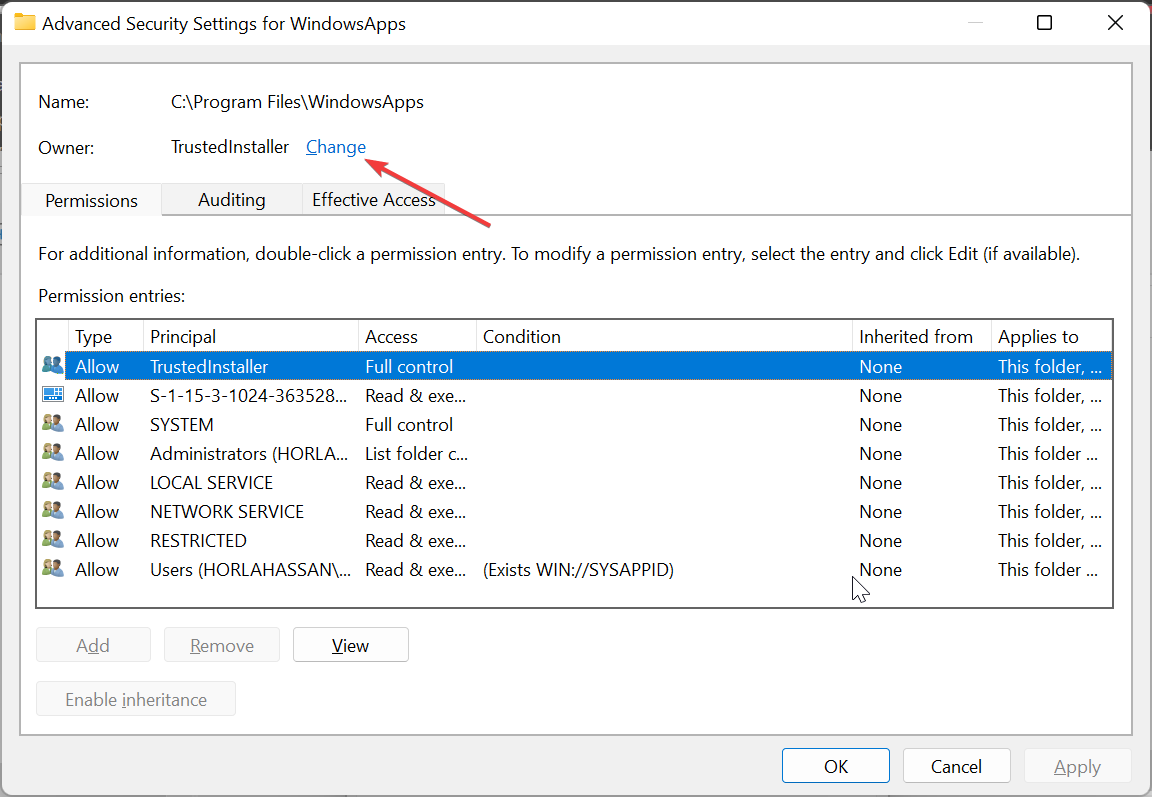Click the SYSTEM entry's user icon
The height and width of the screenshot is (797, 1152).
click(52, 424)
